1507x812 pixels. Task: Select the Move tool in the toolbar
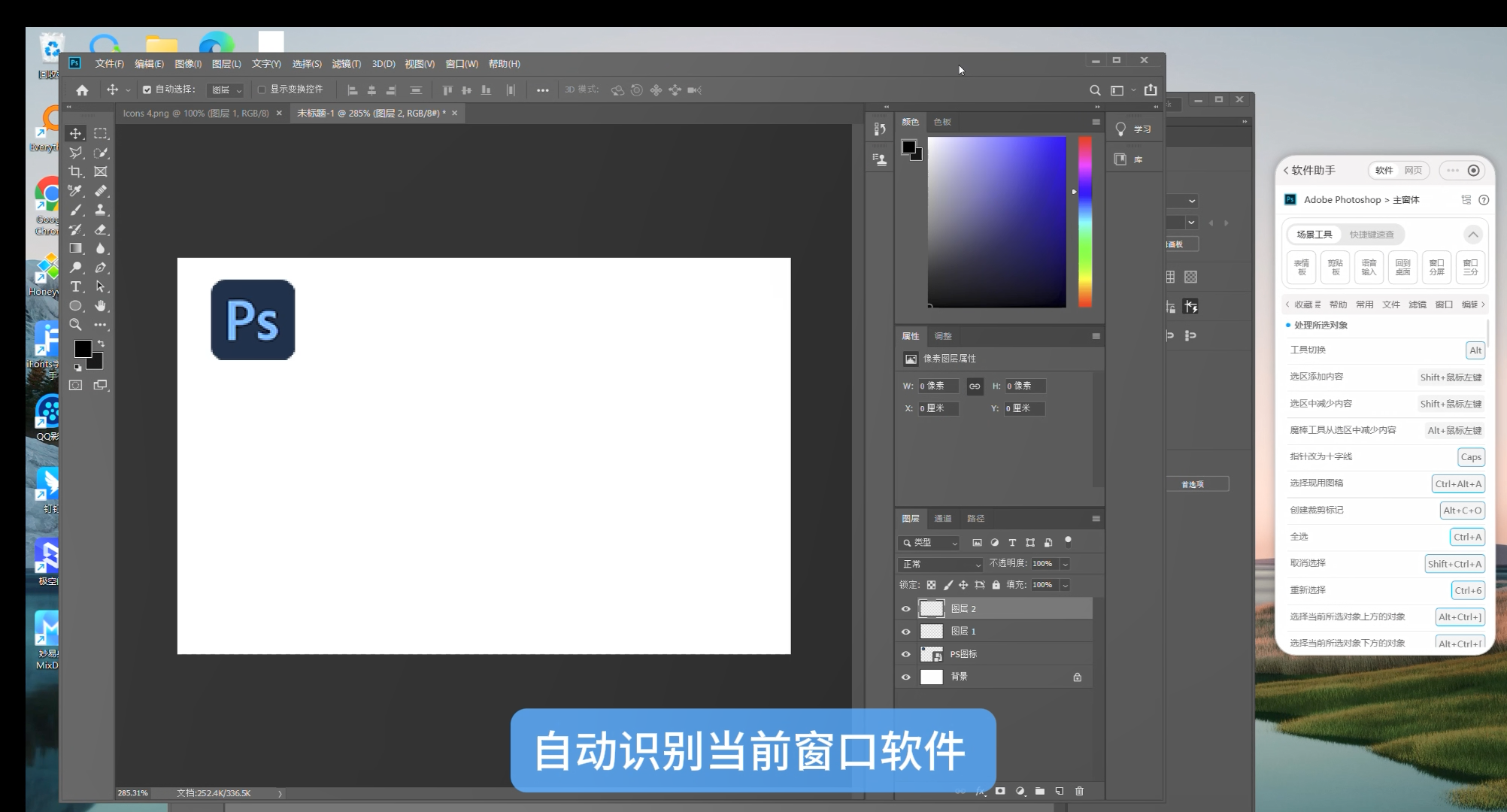(76, 134)
